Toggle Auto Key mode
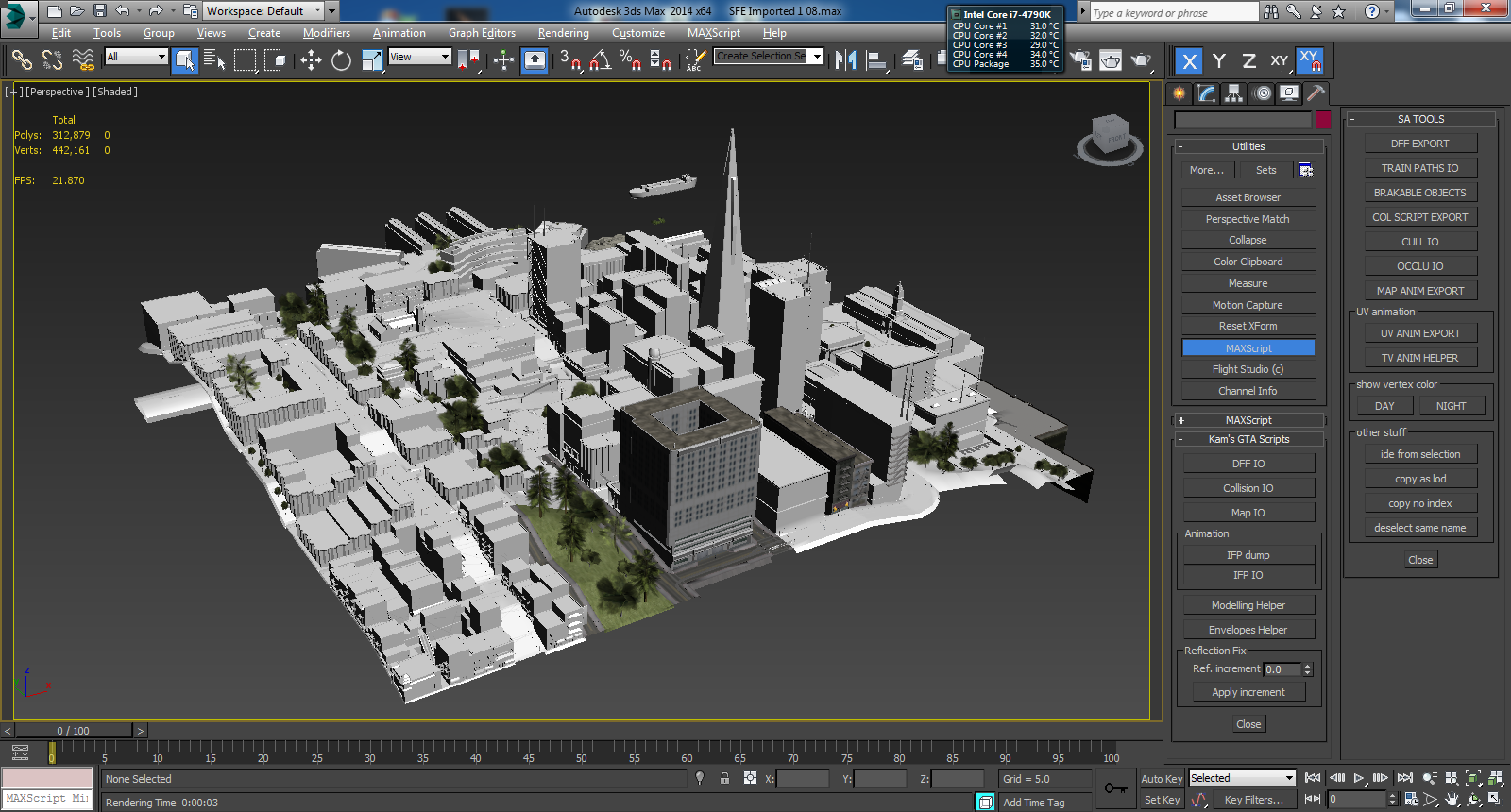 point(1161,779)
